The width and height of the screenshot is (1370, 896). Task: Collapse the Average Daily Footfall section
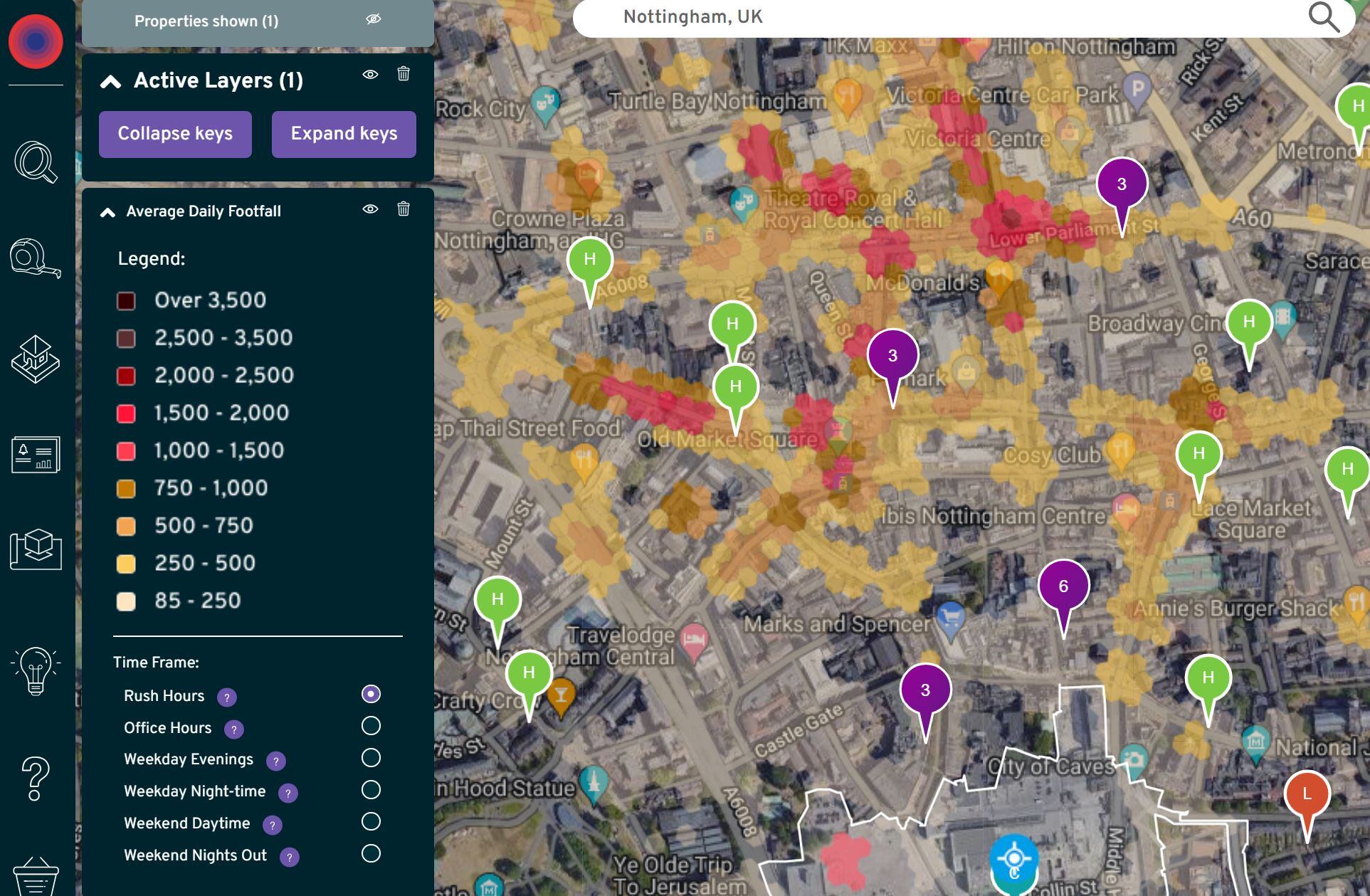point(108,211)
